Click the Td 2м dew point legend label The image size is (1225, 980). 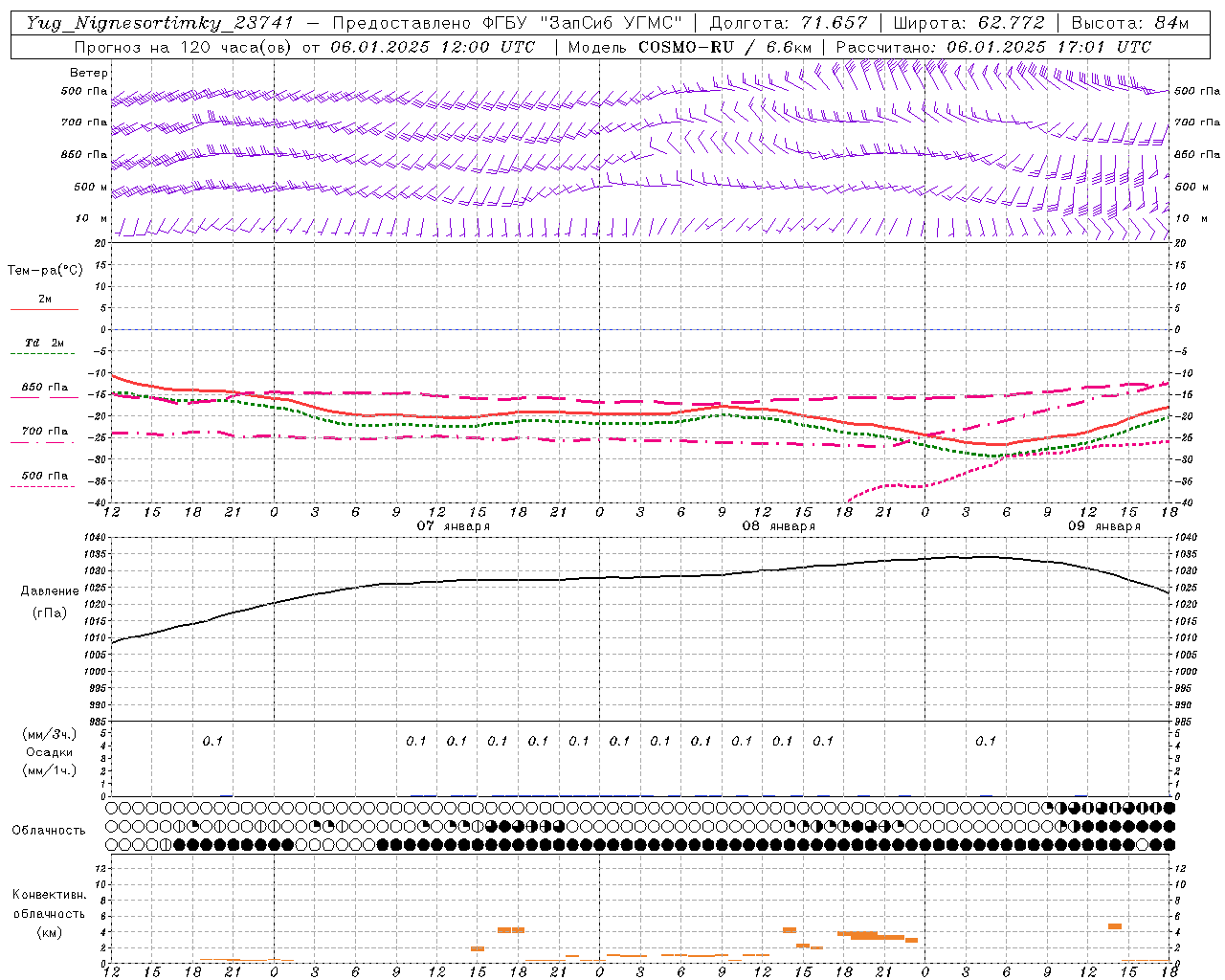45,343
